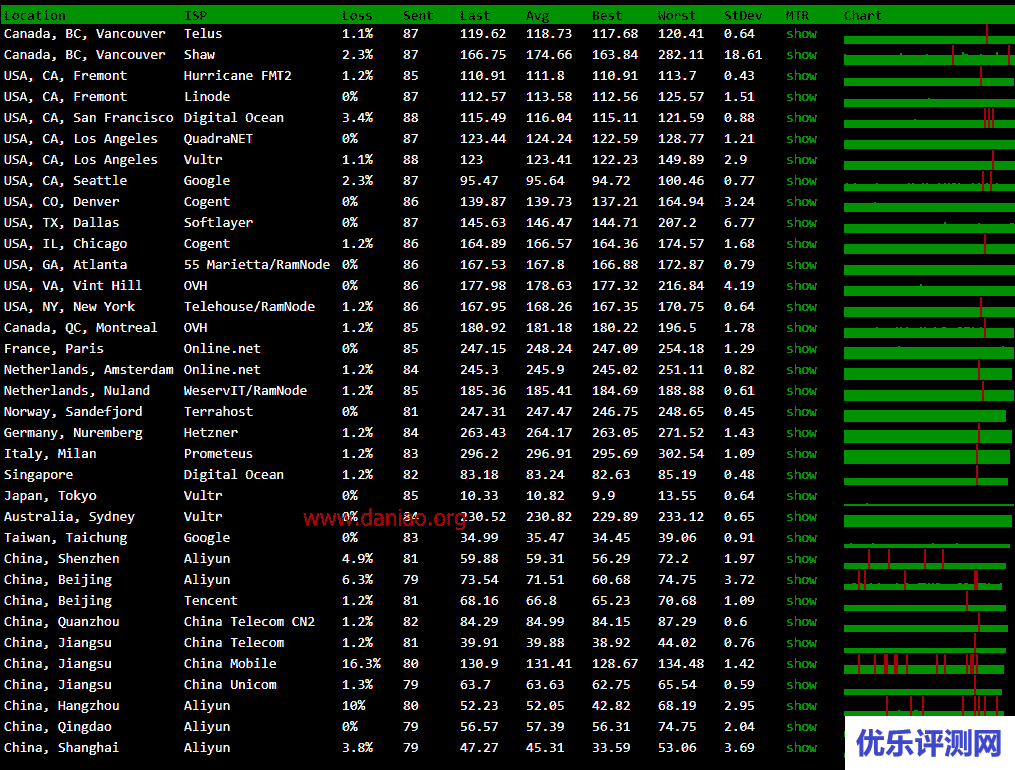This screenshot has width=1015, height=770.
Task: Select the 'China, Quanzhou' location cell
Action: tap(61, 622)
